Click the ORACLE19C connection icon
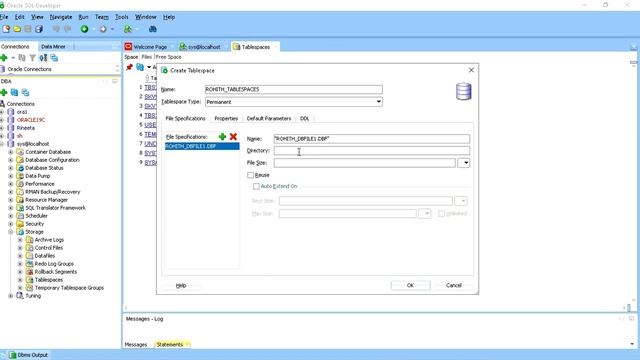 (x=11, y=120)
